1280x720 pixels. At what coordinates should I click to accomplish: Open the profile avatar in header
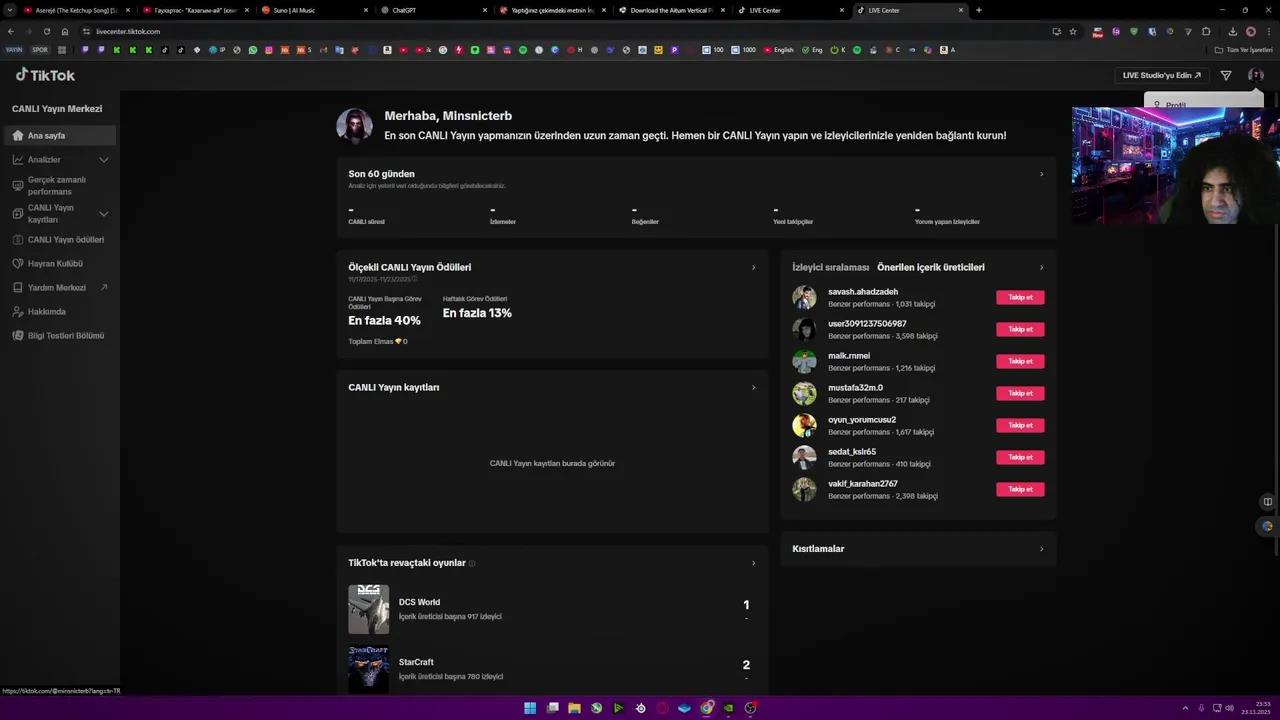tap(1256, 75)
